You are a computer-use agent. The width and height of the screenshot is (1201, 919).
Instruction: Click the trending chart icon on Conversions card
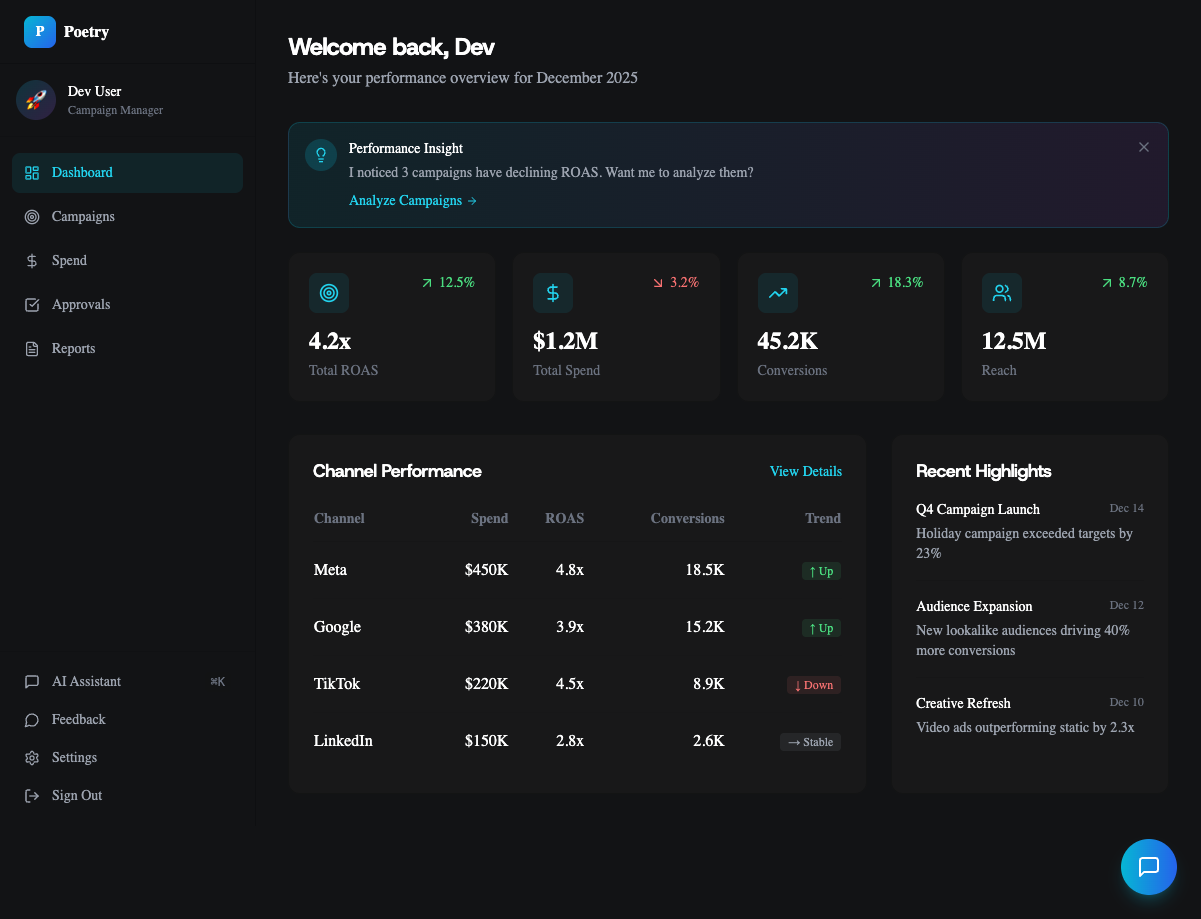pyautogui.click(x=777, y=293)
